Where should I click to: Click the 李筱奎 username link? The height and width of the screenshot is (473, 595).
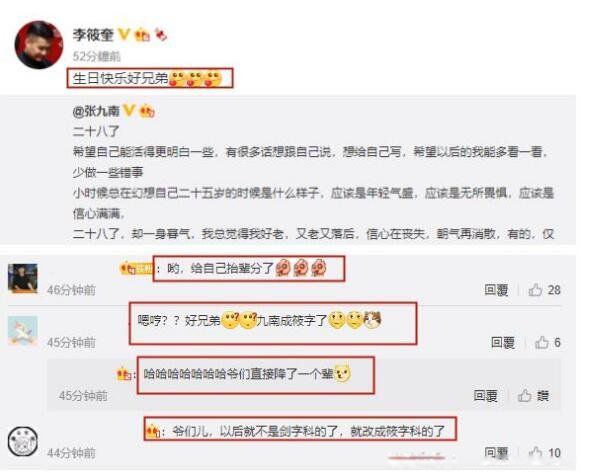(x=93, y=35)
